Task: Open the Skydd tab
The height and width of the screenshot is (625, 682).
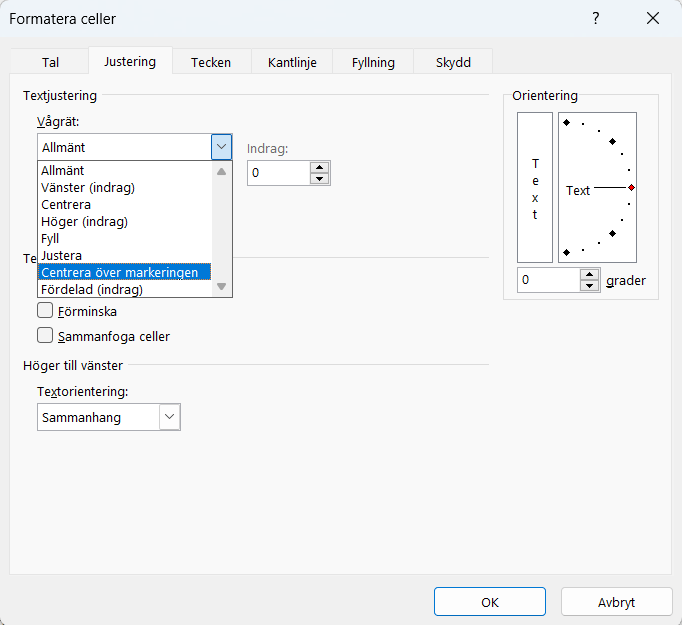Action: [x=453, y=62]
